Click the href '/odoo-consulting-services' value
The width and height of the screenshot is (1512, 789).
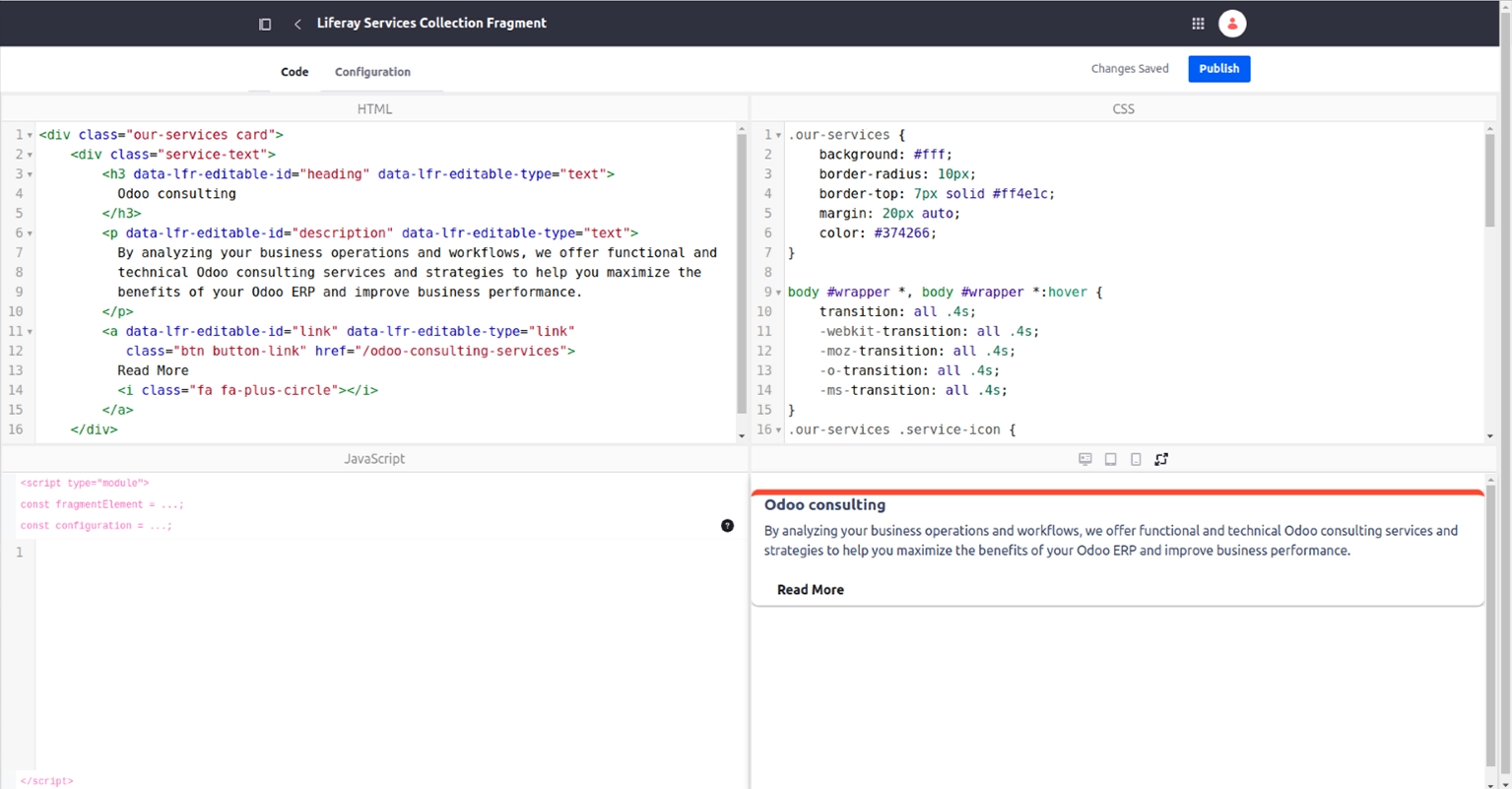point(461,352)
